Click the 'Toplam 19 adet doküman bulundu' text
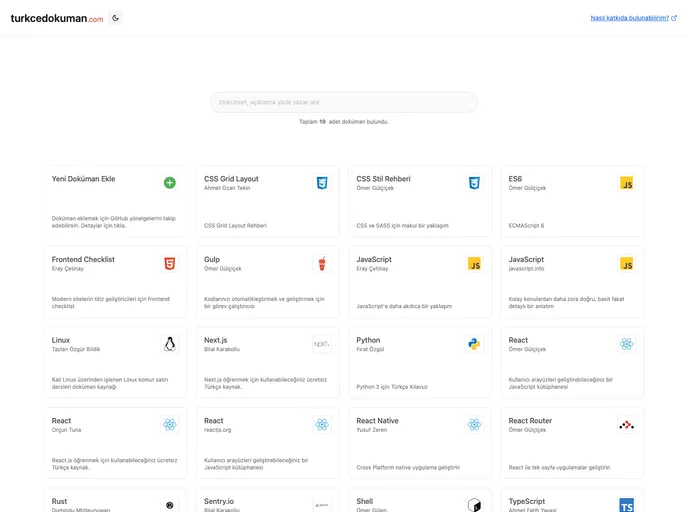 344,122
